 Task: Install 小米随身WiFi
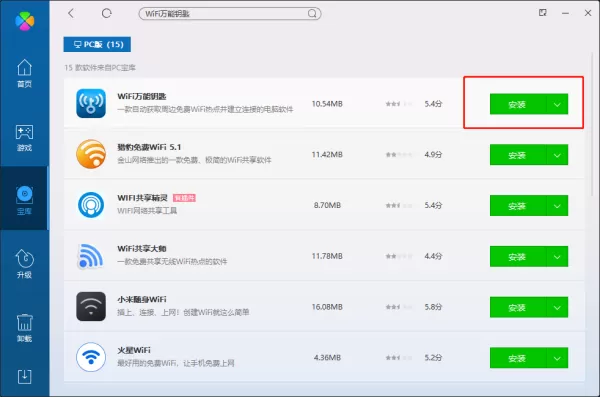(518, 307)
